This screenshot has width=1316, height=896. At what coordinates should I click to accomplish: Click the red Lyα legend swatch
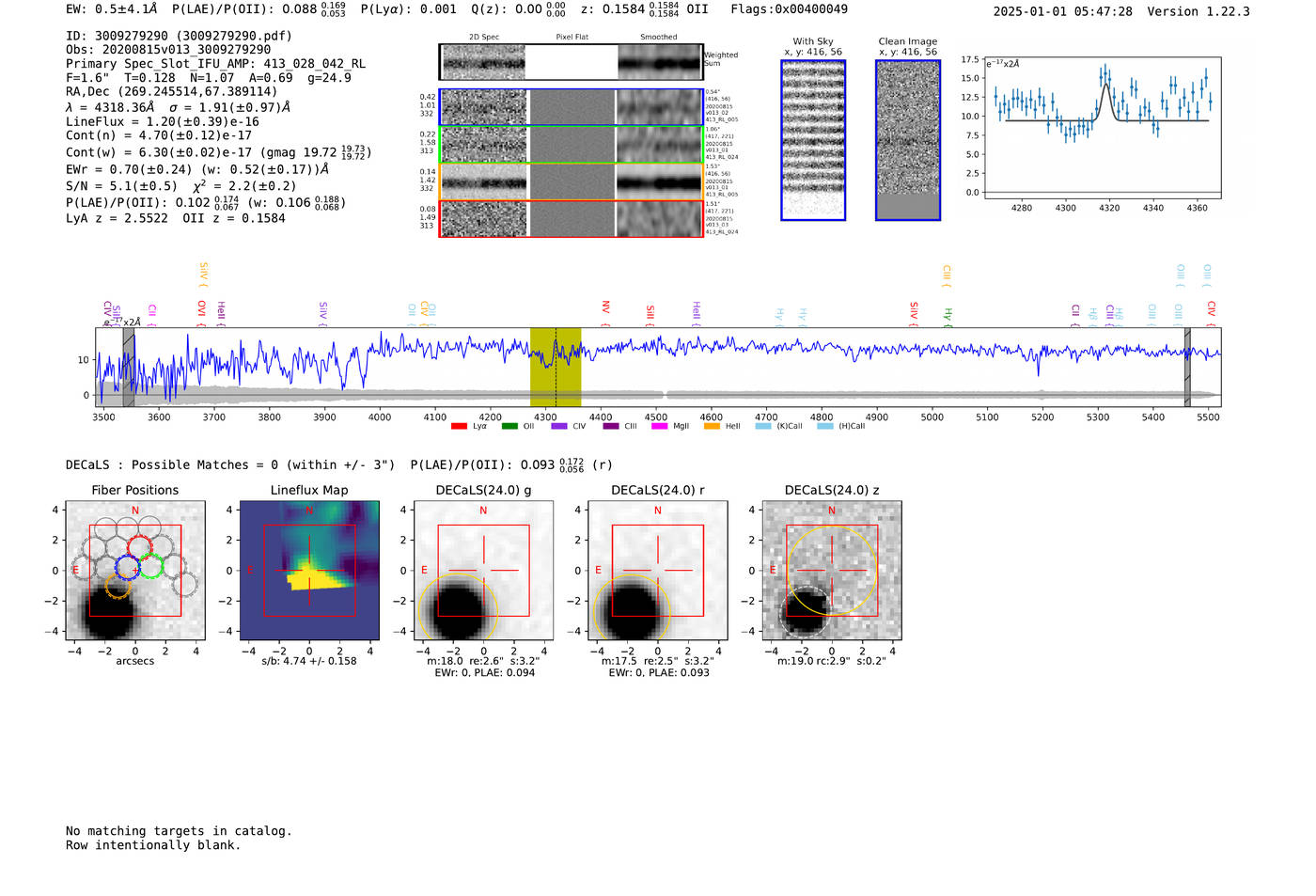tap(459, 426)
